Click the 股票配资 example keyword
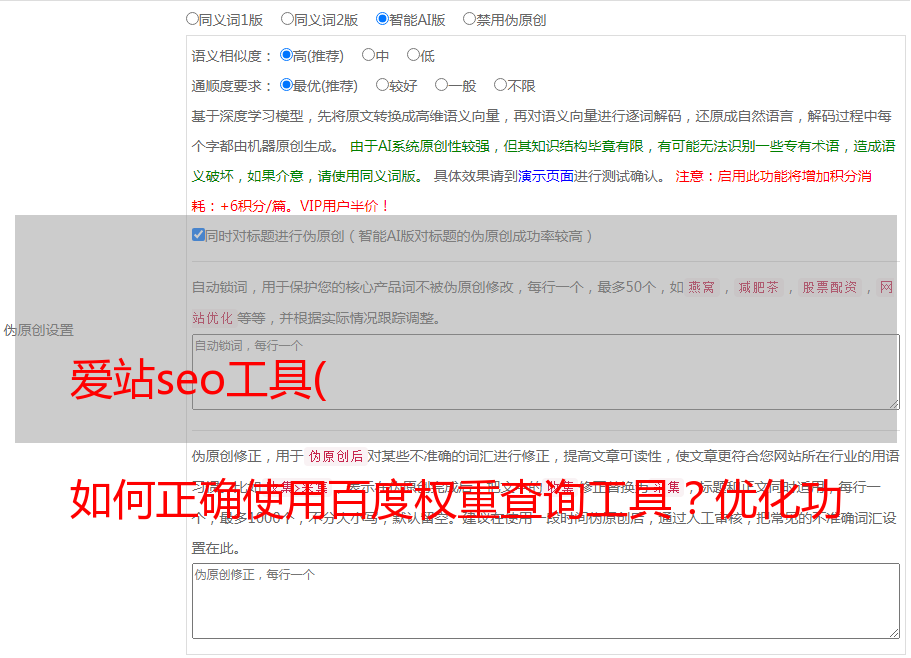This screenshot has width=911, height=658. (x=830, y=287)
